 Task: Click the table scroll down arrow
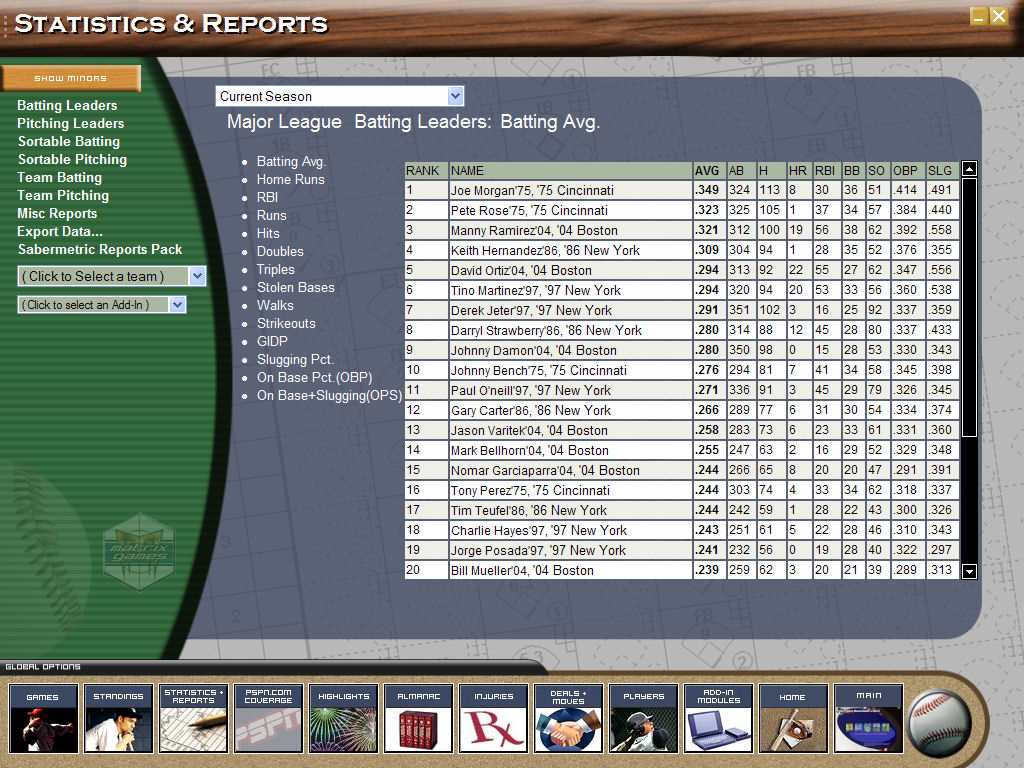click(x=970, y=571)
